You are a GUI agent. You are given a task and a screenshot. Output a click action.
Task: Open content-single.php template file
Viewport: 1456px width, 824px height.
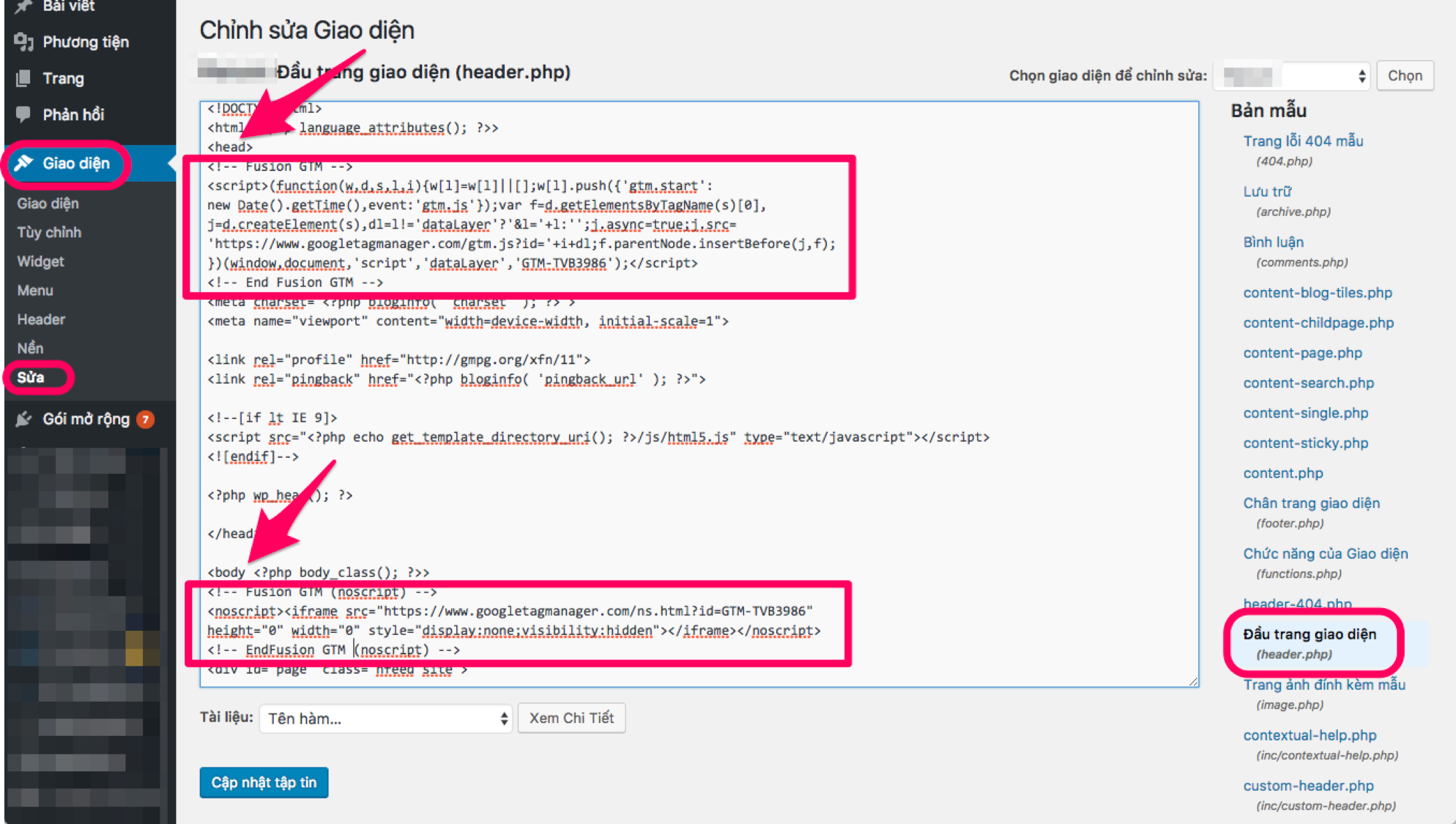[x=1305, y=413]
